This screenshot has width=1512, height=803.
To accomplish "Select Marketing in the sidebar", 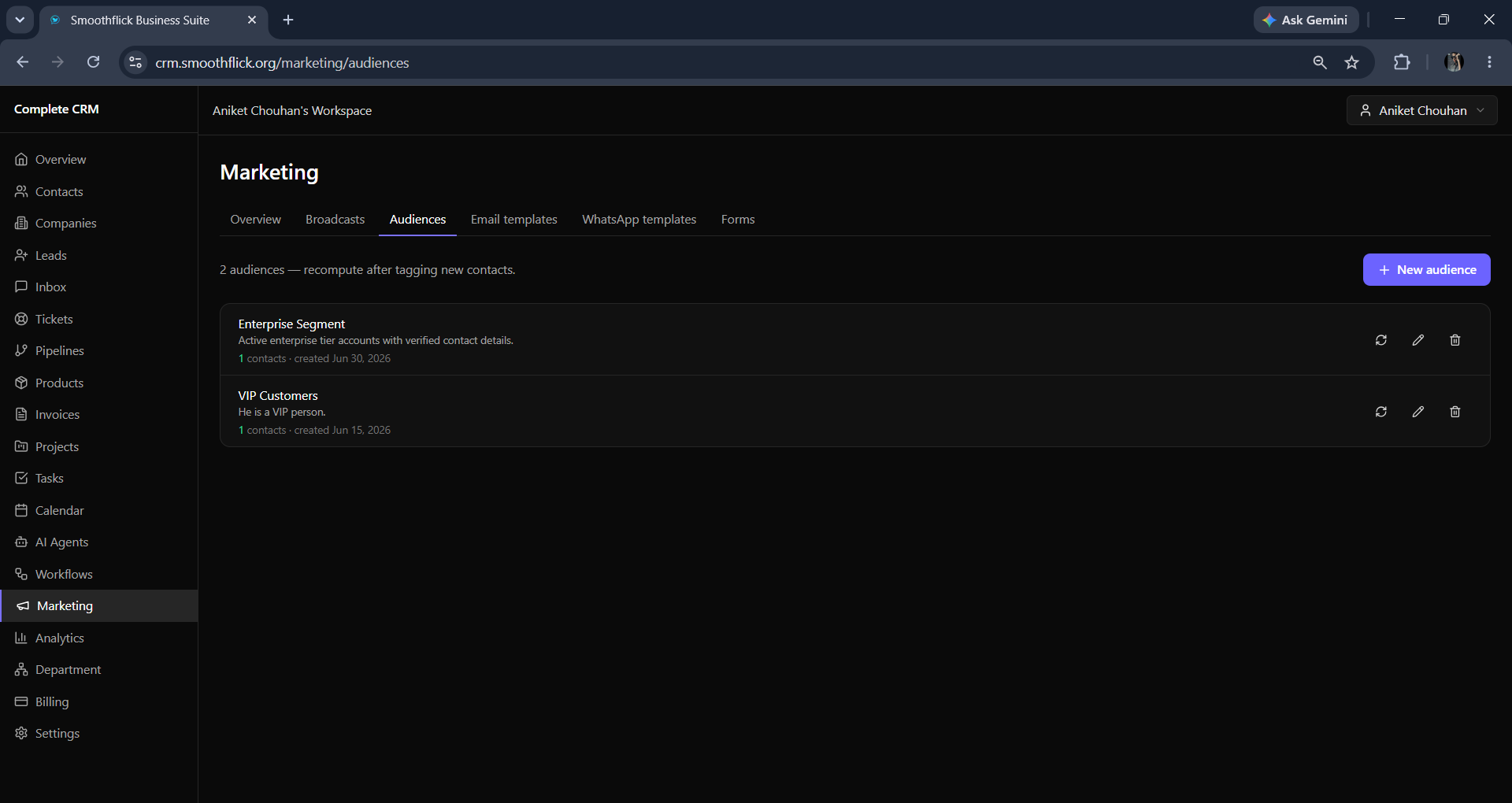I will [x=98, y=606].
